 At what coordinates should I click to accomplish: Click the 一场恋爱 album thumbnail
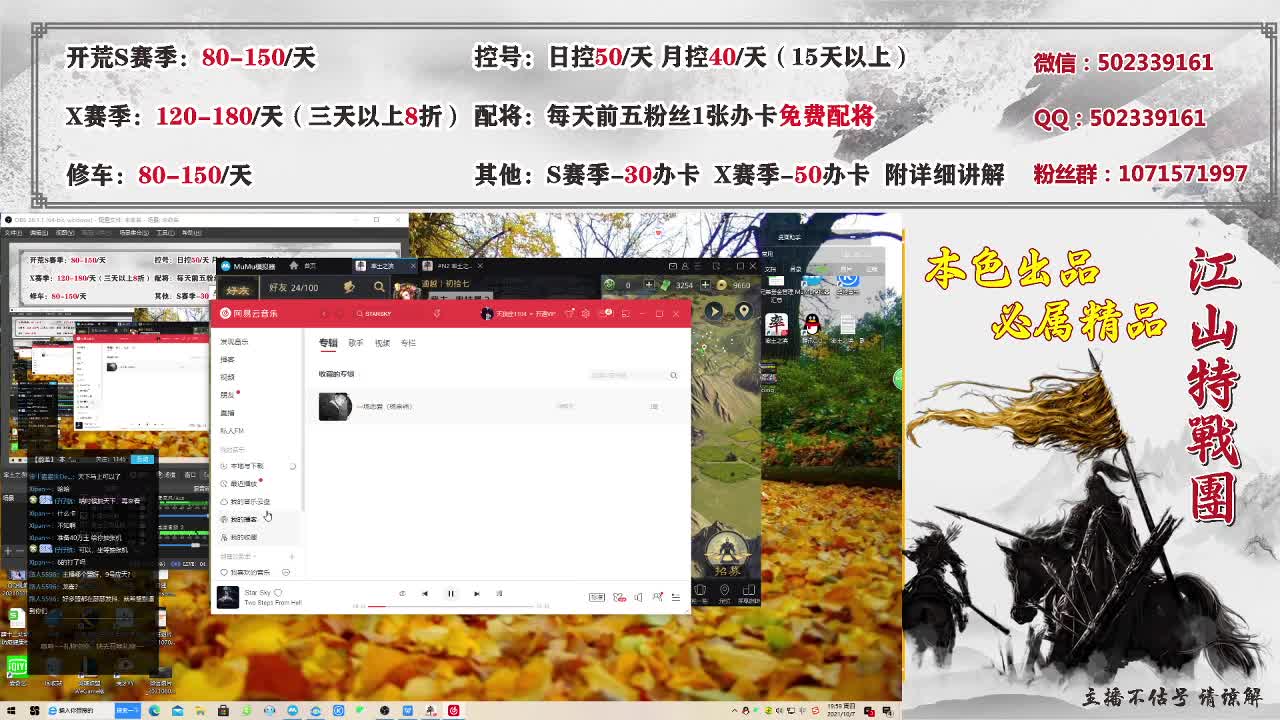click(x=335, y=406)
